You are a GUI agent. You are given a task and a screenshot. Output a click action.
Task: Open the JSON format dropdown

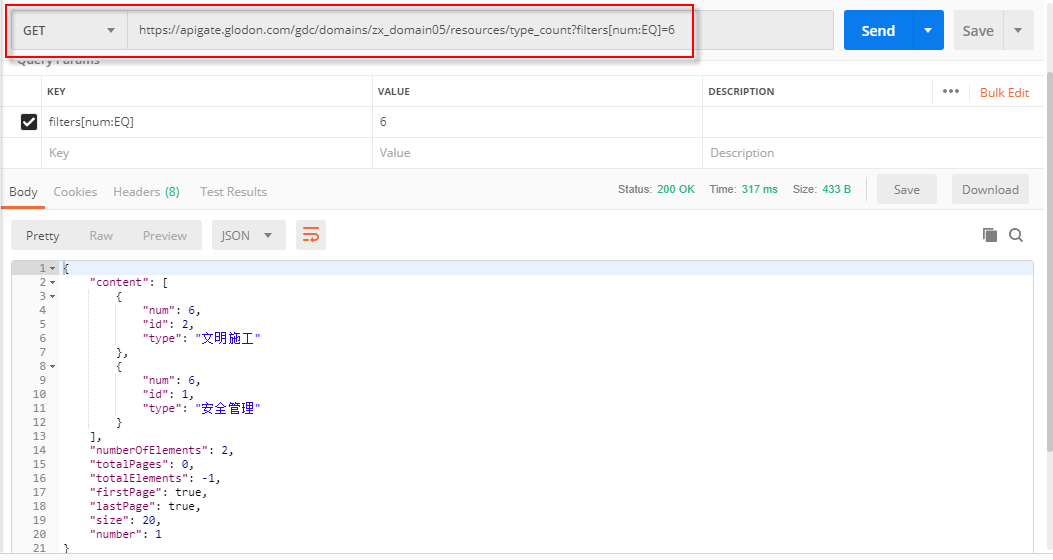point(248,235)
